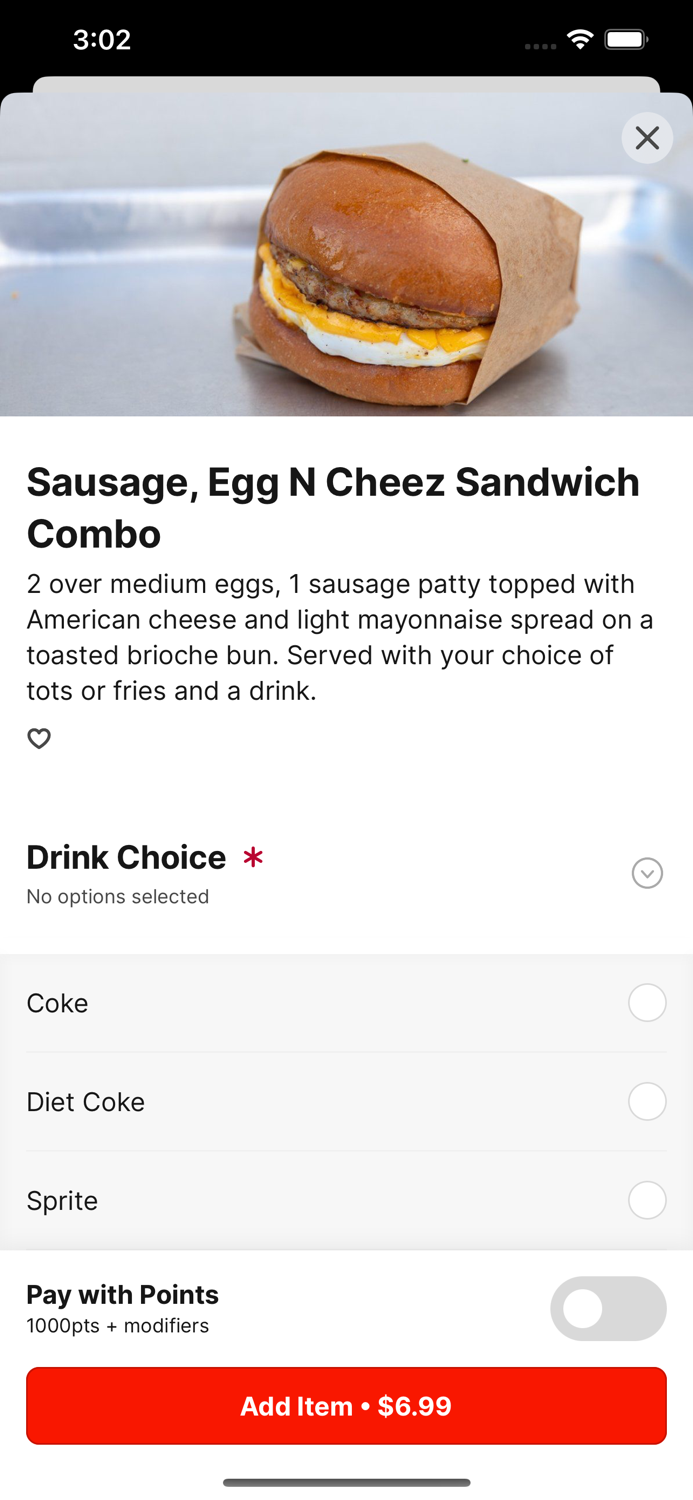The image size is (693, 1500).
Task: Click the battery icon in the status bar
Action: (627, 40)
